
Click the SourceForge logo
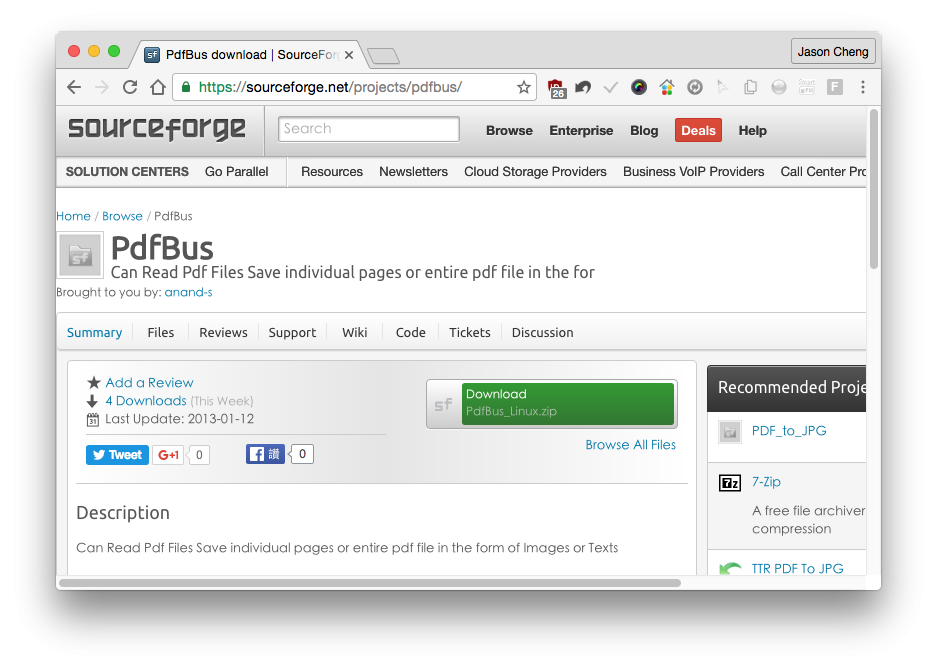(x=157, y=129)
